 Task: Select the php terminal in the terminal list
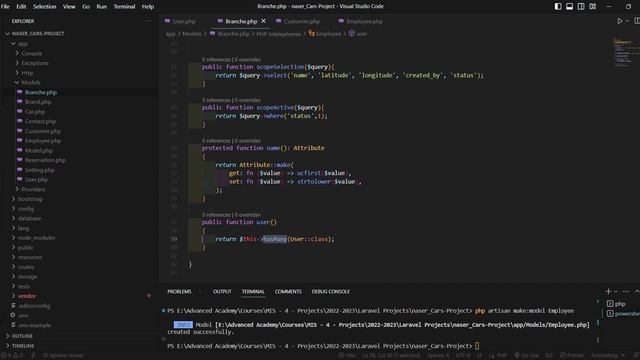620,304
